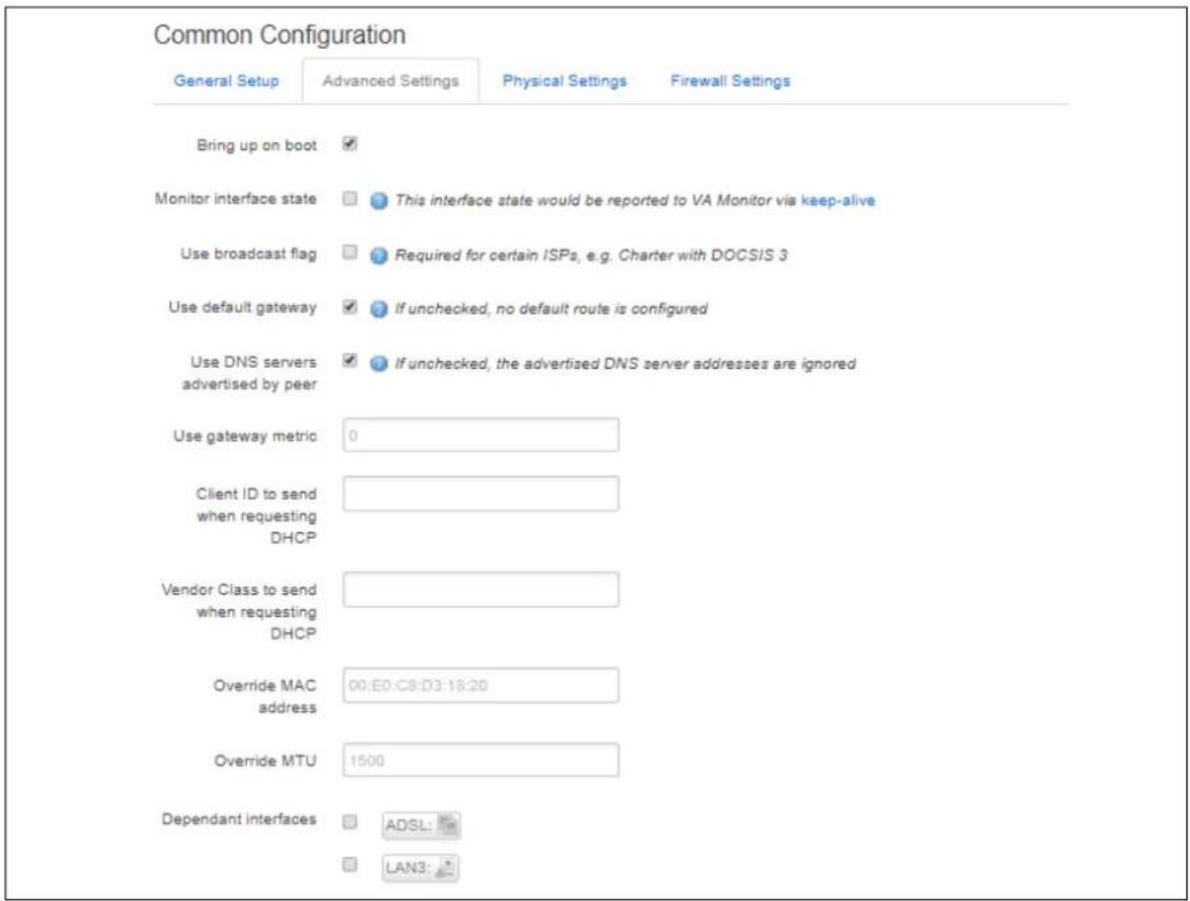Click the Client ID DHCP input field
The height and width of the screenshot is (901, 1190).
(480, 493)
